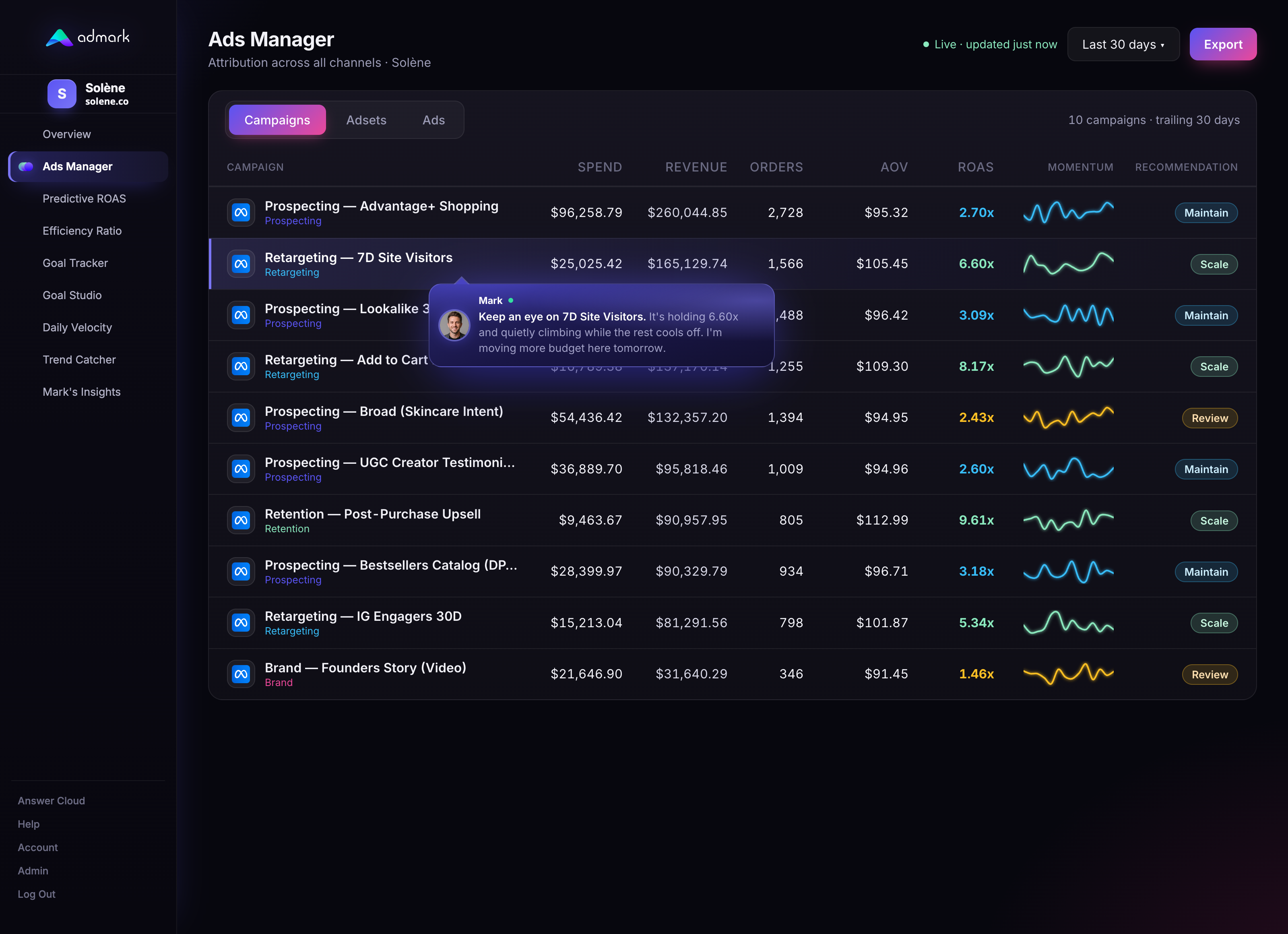Click the Review badge for Founders Story
The height and width of the screenshot is (934, 1288).
point(1210,674)
